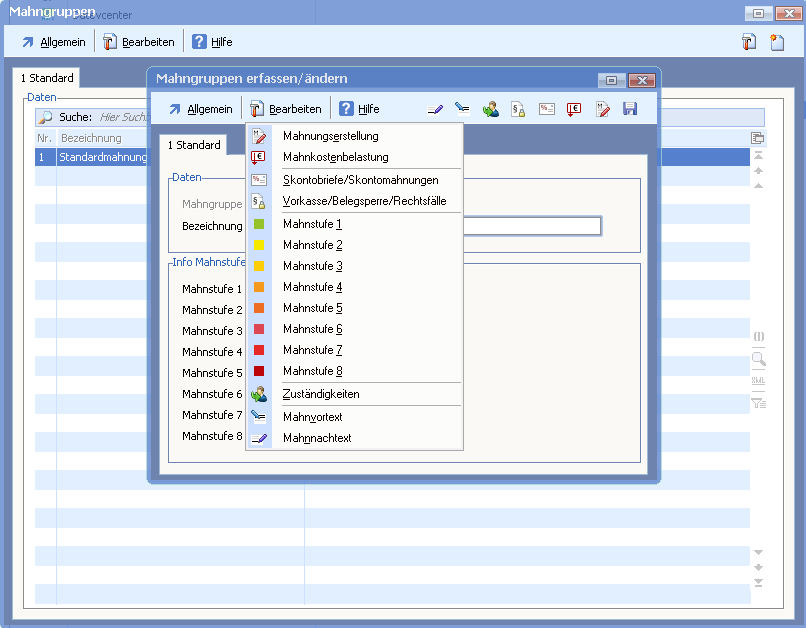Open Zuständigkeiten from the menu
Image resolution: width=806 pixels, height=628 pixels.
pos(321,394)
